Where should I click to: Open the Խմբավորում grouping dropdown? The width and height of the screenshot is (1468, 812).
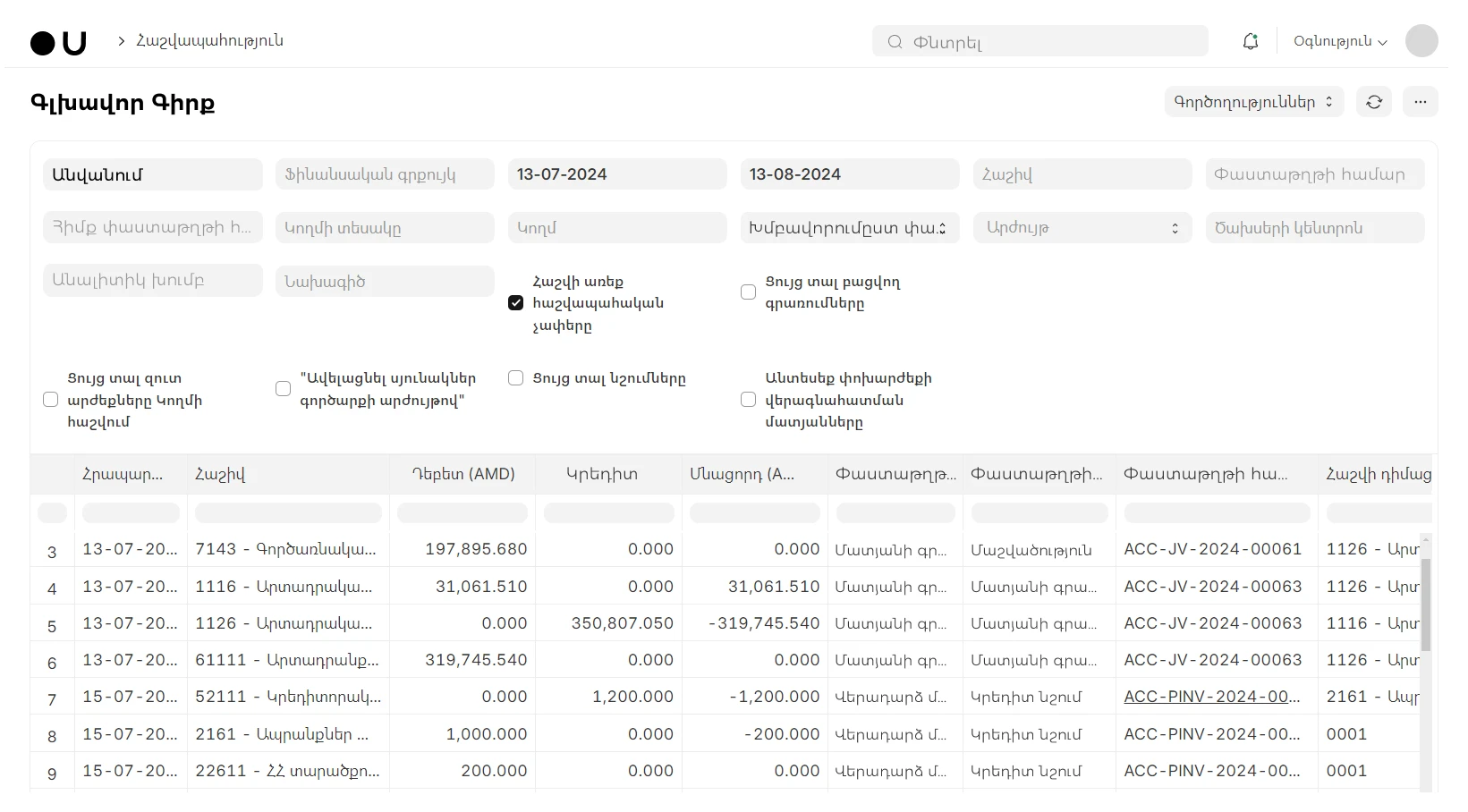[850, 228]
